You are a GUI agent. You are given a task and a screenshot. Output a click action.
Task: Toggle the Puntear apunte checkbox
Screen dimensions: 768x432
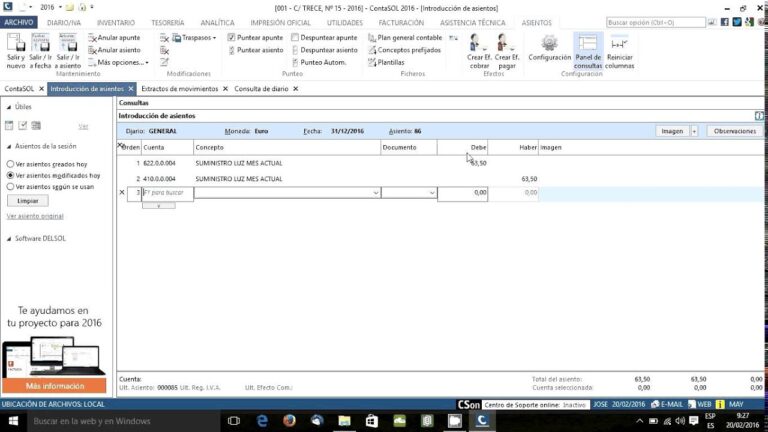click(231, 38)
